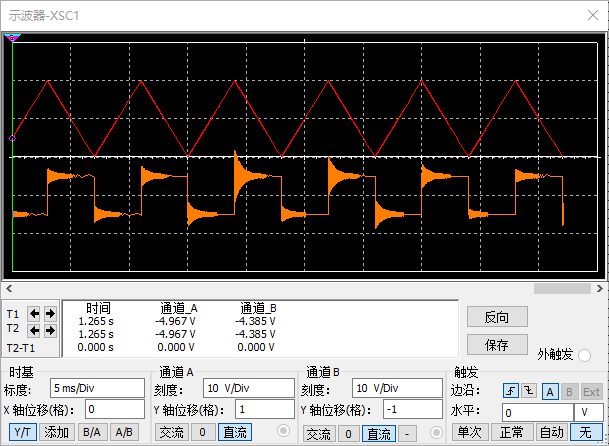Set trigger source to Ext
The width and height of the screenshot is (609, 446).
(591, 392)
